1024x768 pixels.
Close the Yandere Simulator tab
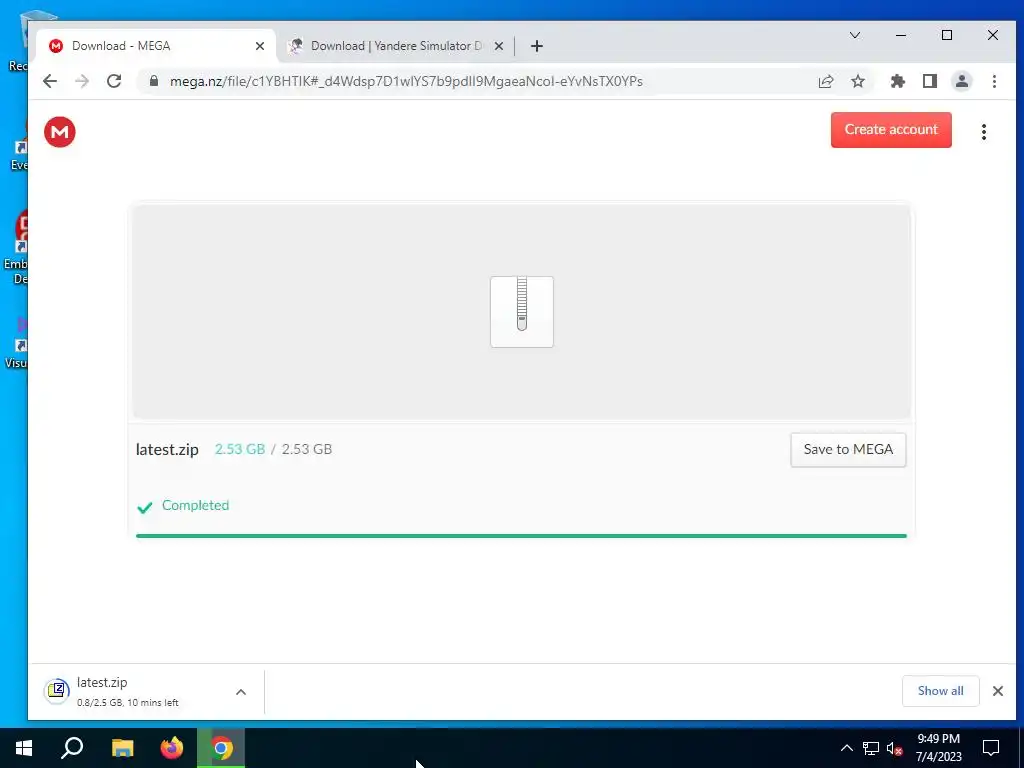498,46
